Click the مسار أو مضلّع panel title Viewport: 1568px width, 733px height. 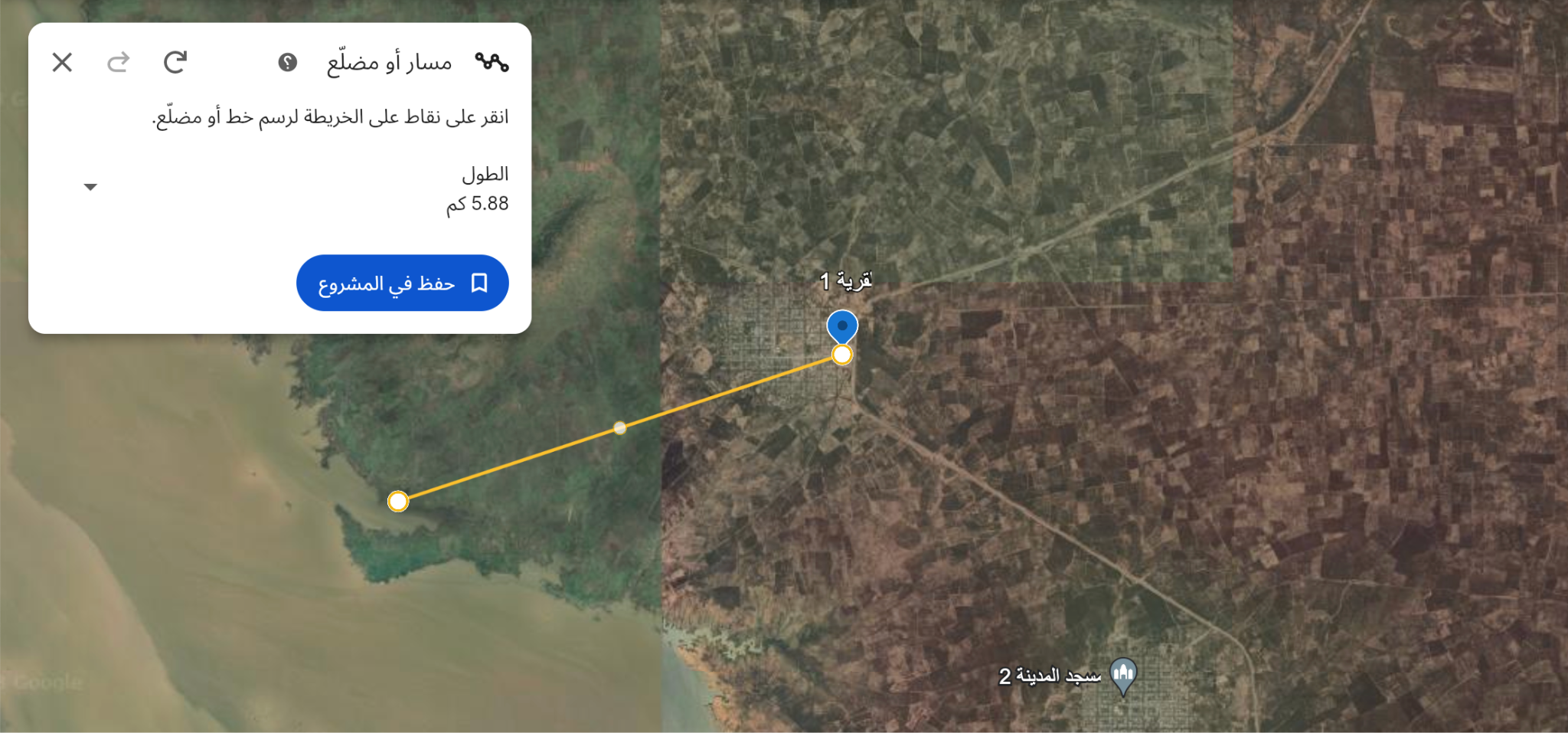tap(390, 62)
